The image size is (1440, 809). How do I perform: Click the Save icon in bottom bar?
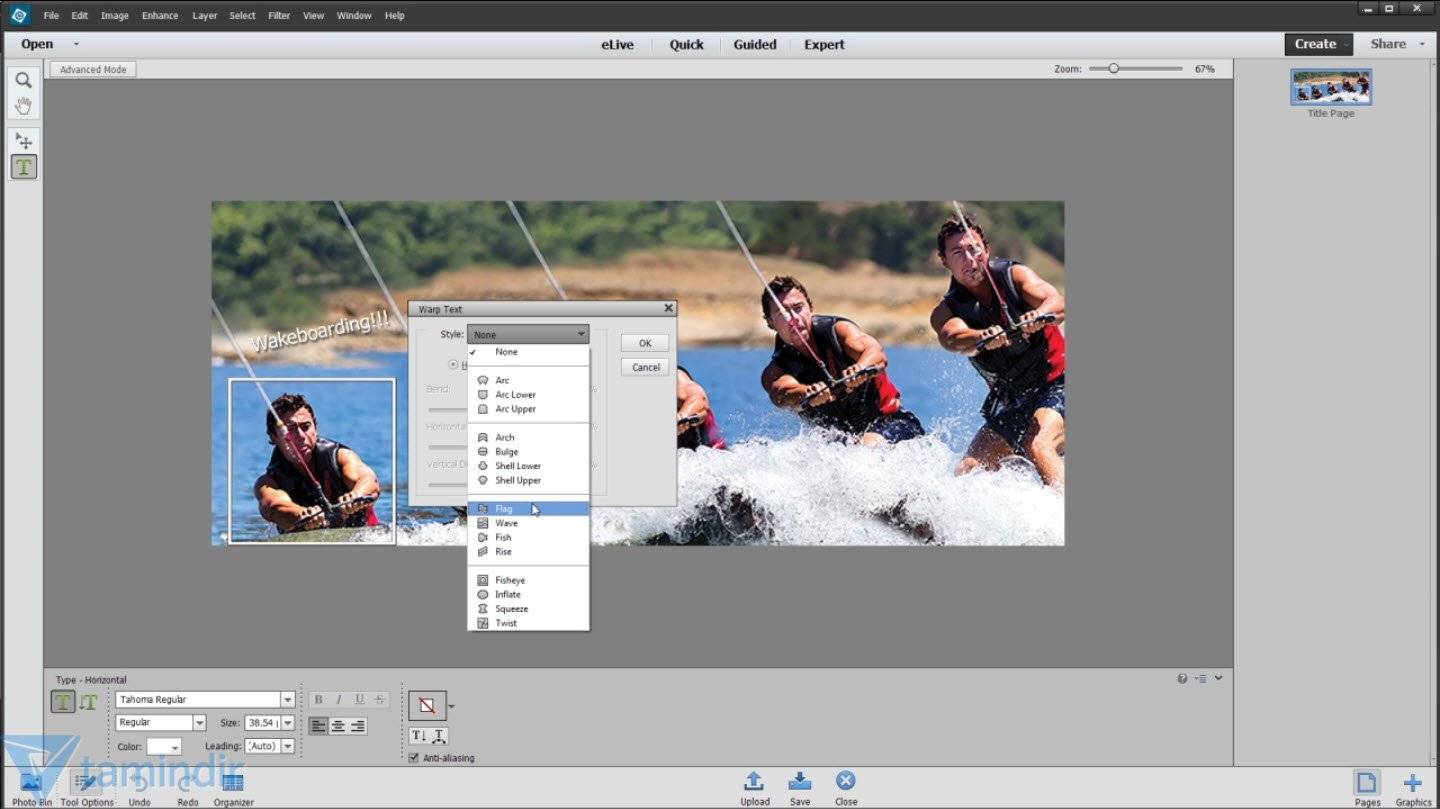[799, 782]
